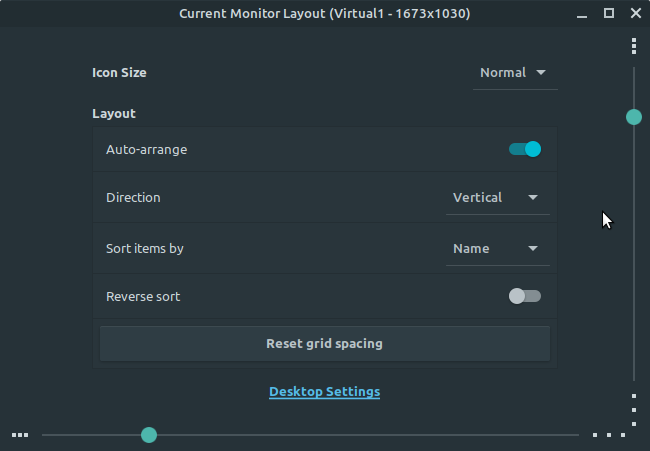Open the Icon Size dropdown showing Normal
This screenshot has width=650, height=451.
pos(515,73)
